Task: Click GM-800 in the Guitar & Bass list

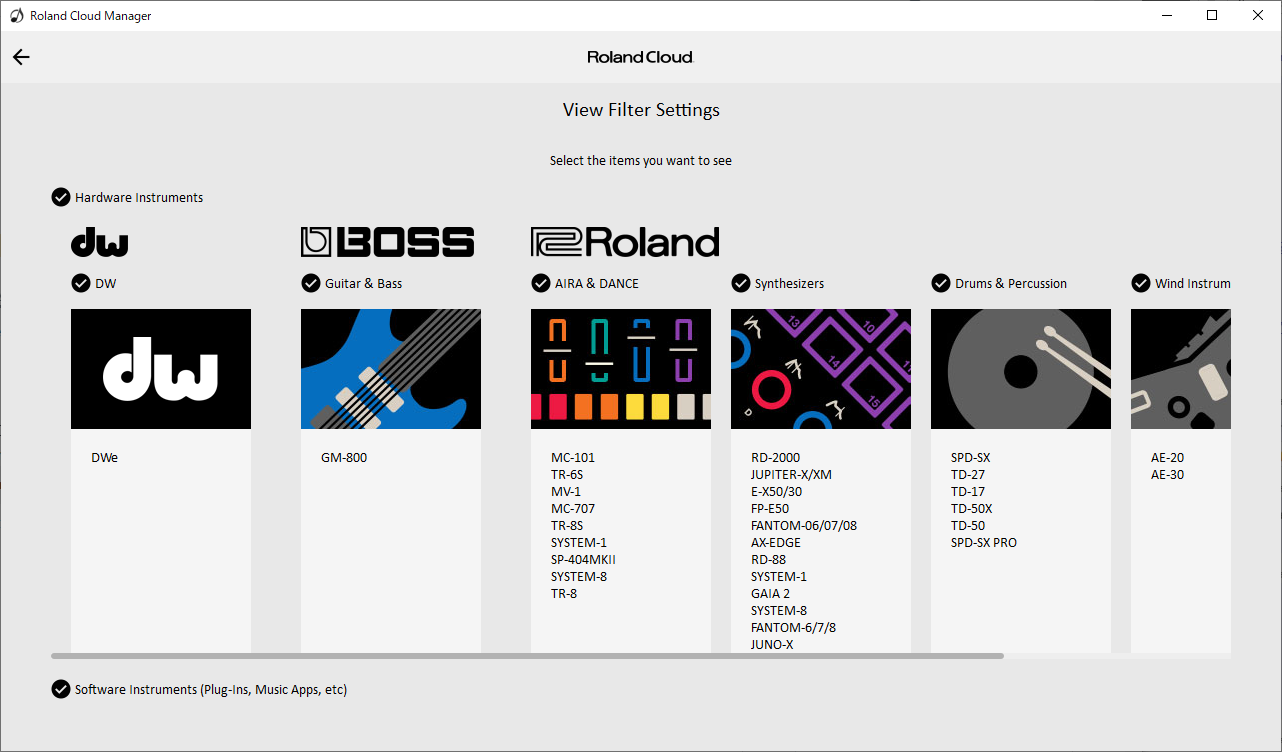Action: pyautogui.click(x=344, y=458)
